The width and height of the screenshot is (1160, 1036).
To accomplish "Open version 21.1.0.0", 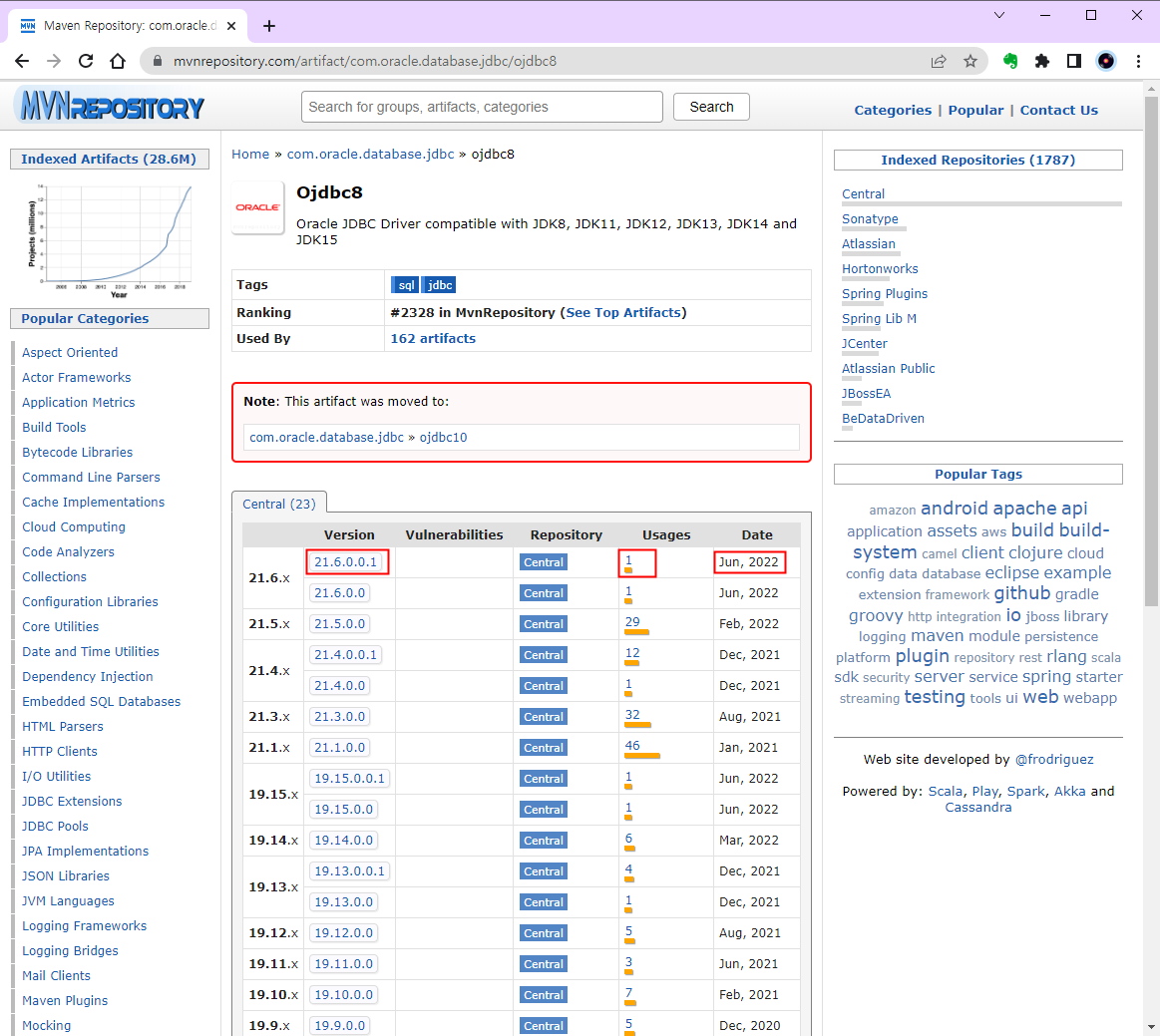I will 339,748.
